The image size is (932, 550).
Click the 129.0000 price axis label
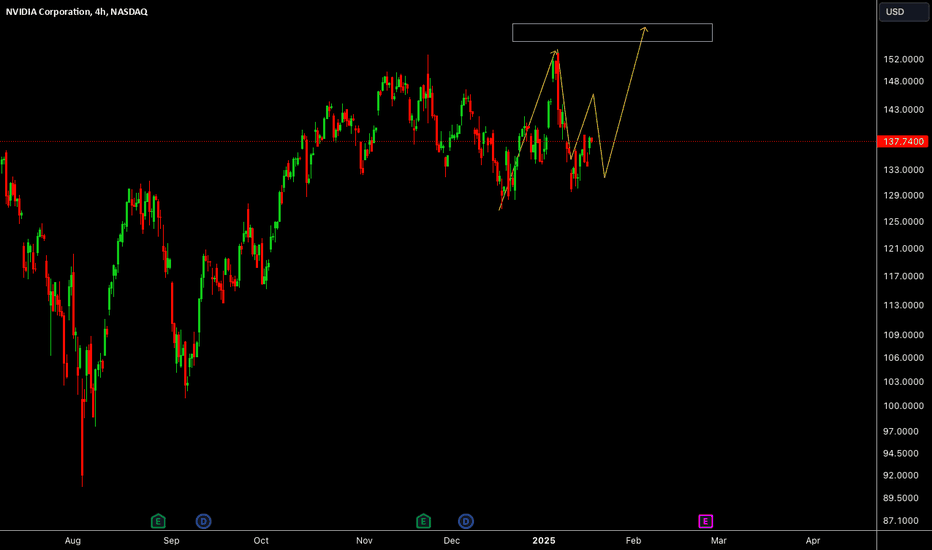[903, 196]
